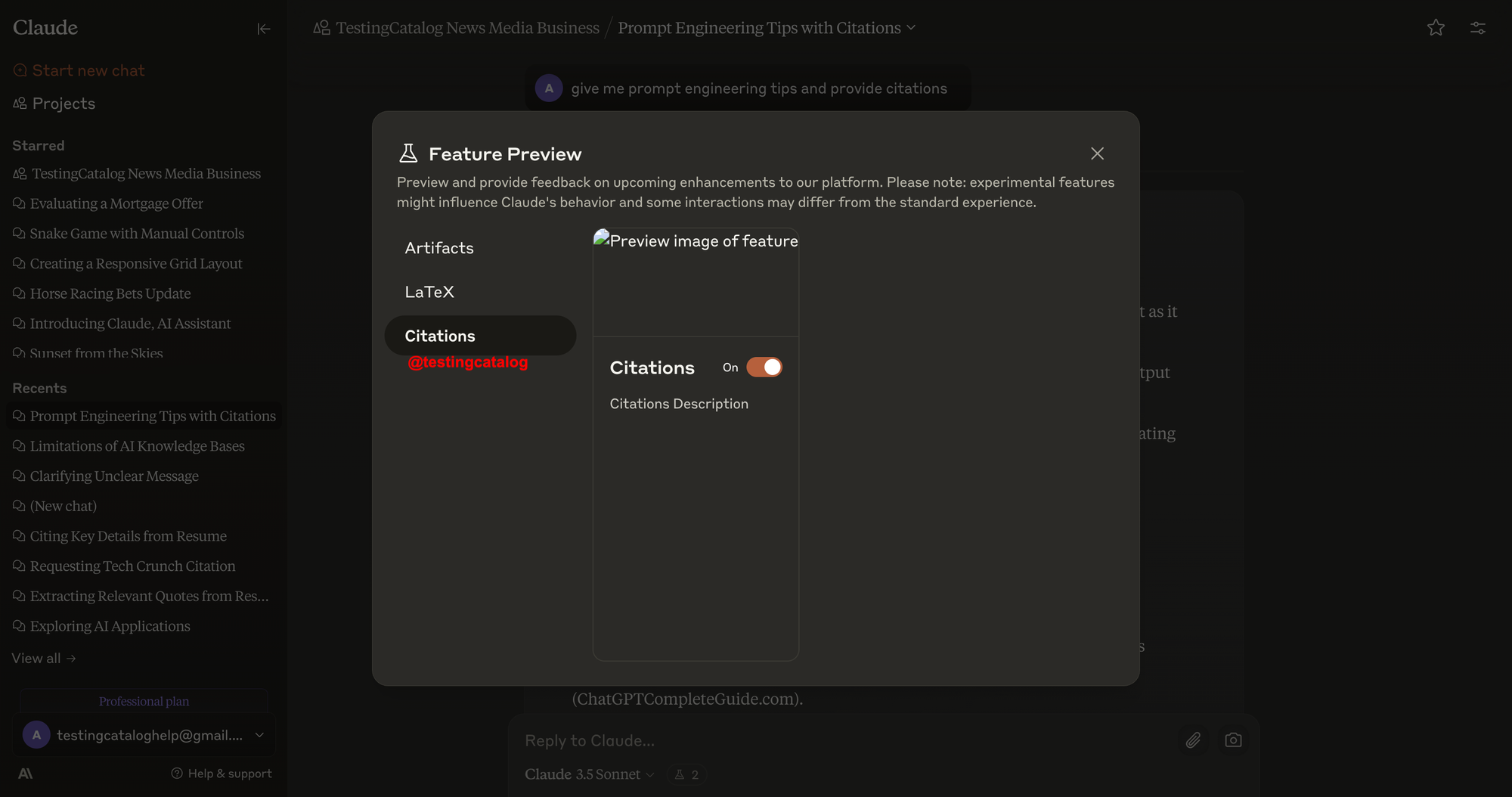Click the Reply to Claude input field
The width and height of the screenshot is (1512, 797).
pyautogui.click(x=832, y=740)
